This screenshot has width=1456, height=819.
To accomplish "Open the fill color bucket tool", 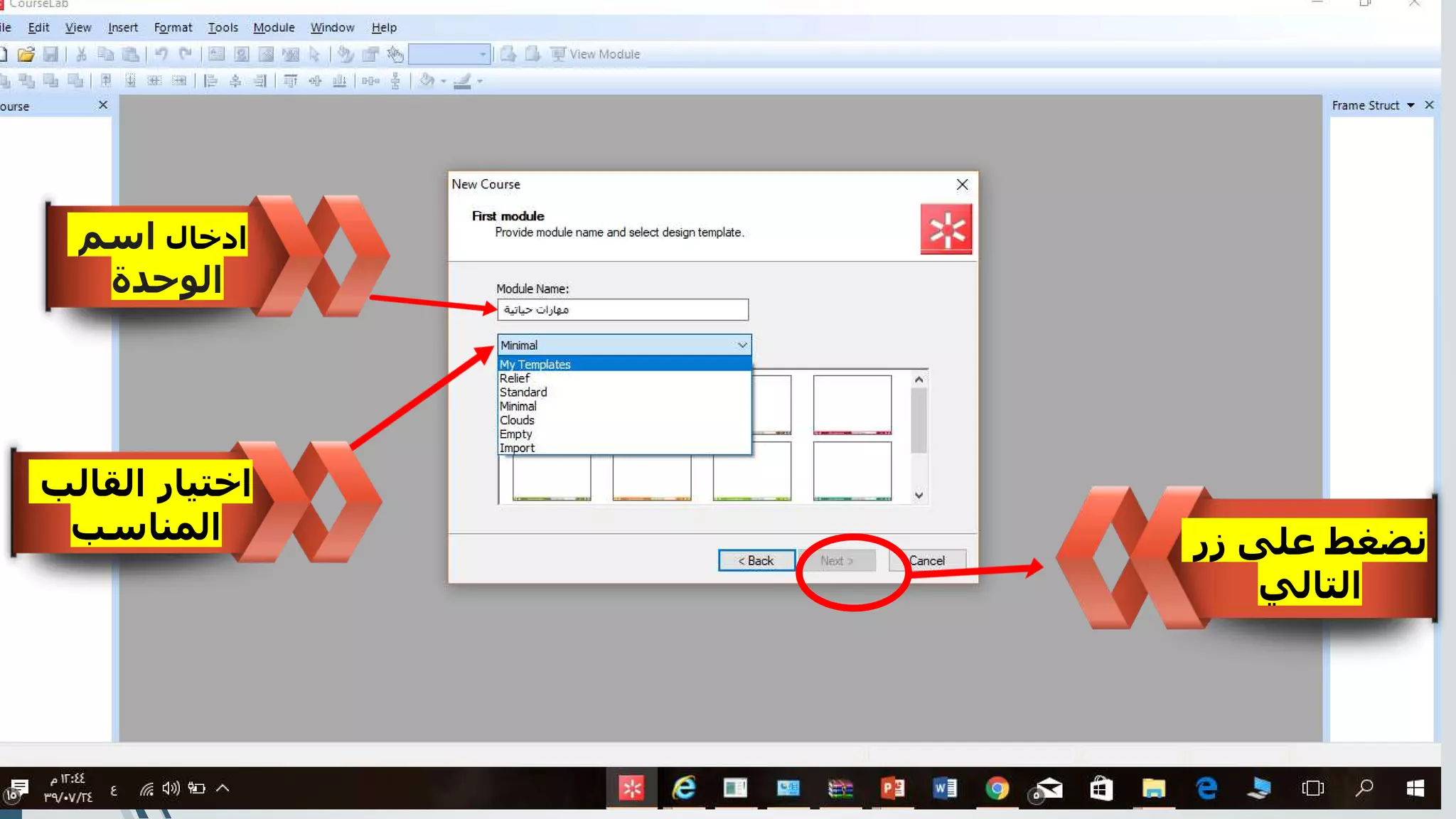I will coord(427,81).
